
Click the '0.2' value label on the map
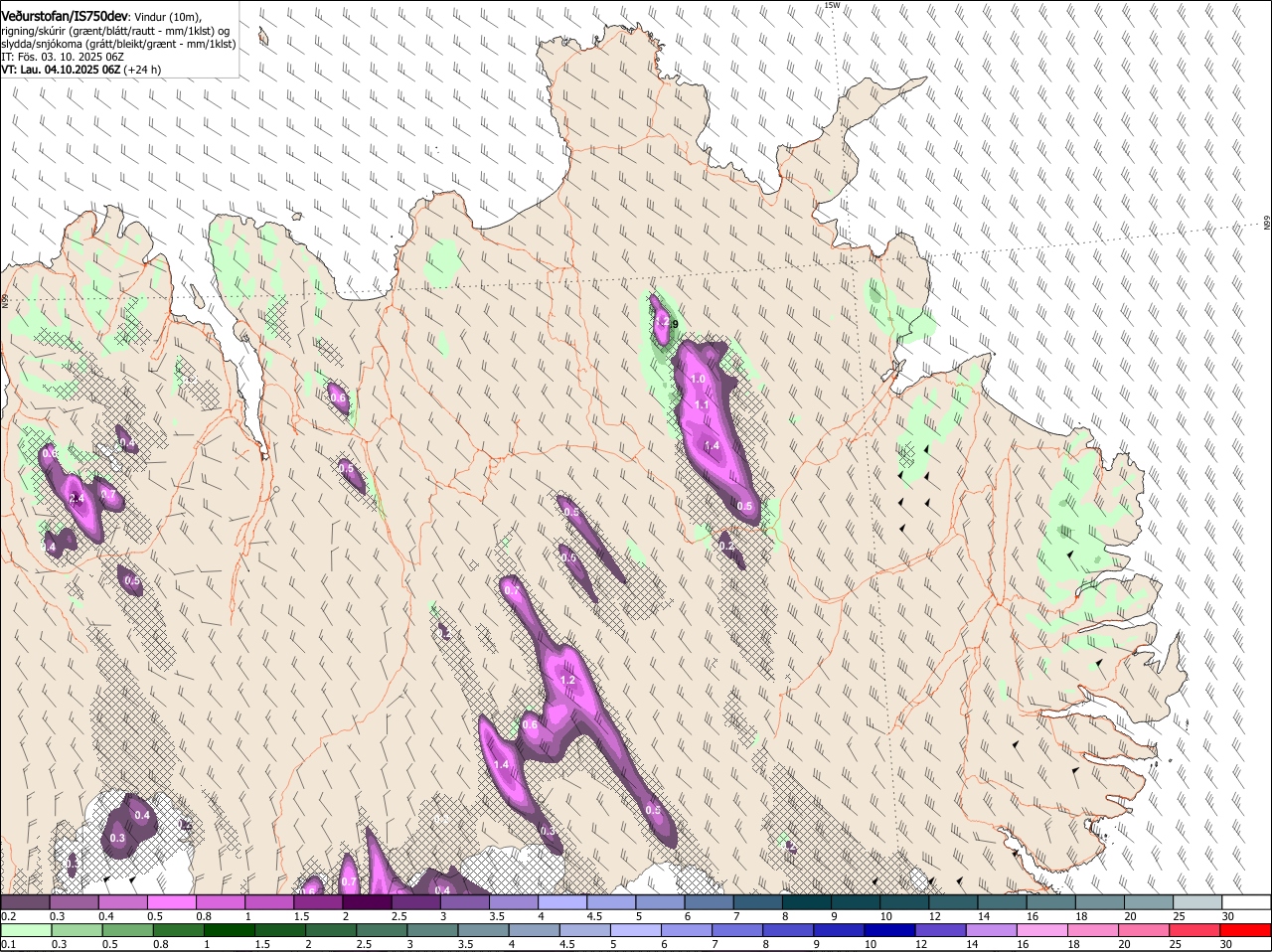pyautogui.click(x=726, y=546)
